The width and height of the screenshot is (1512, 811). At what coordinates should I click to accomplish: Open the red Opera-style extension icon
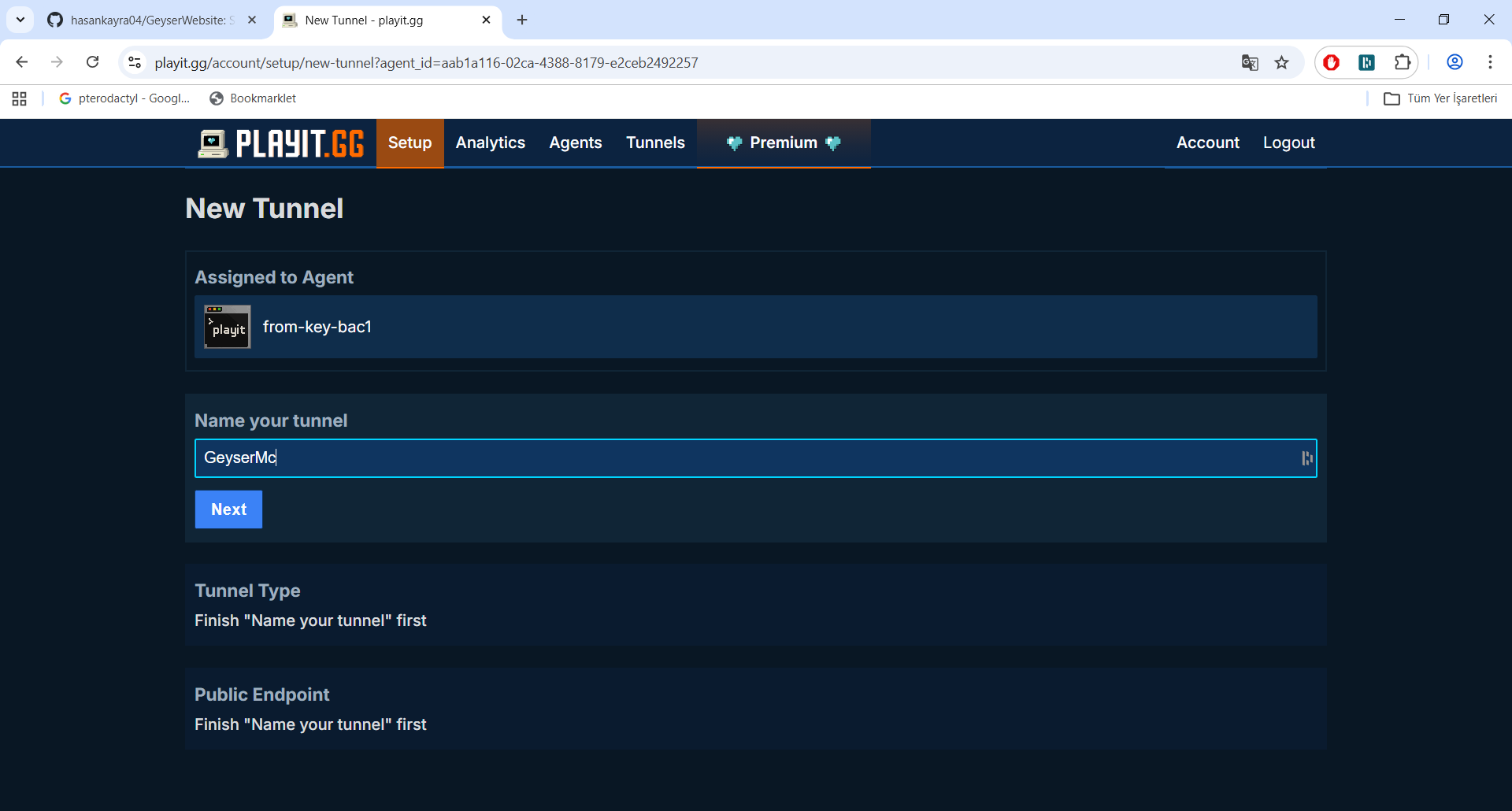click(1332, 62)
